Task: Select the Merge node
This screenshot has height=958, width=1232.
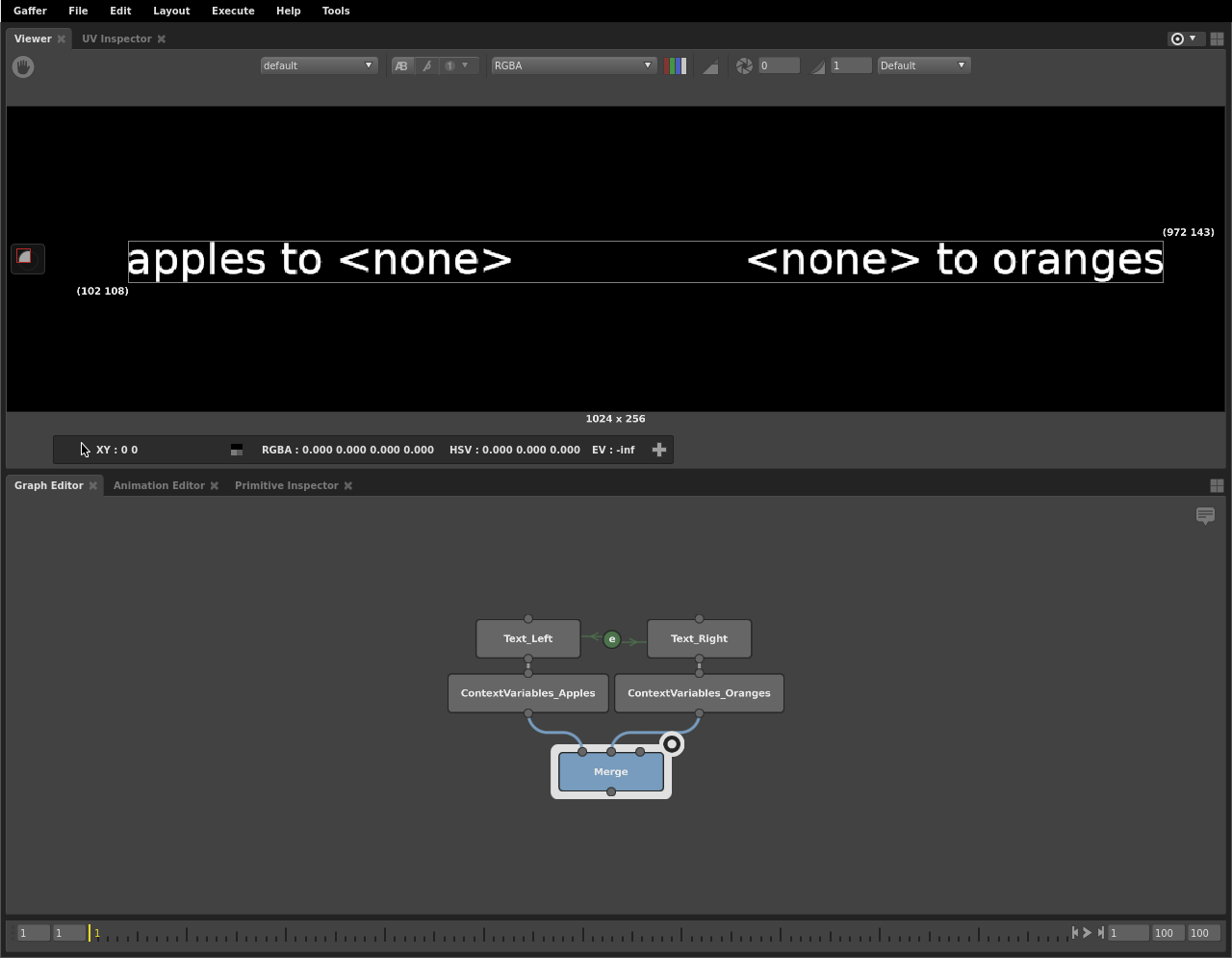Action: (611, 772)
